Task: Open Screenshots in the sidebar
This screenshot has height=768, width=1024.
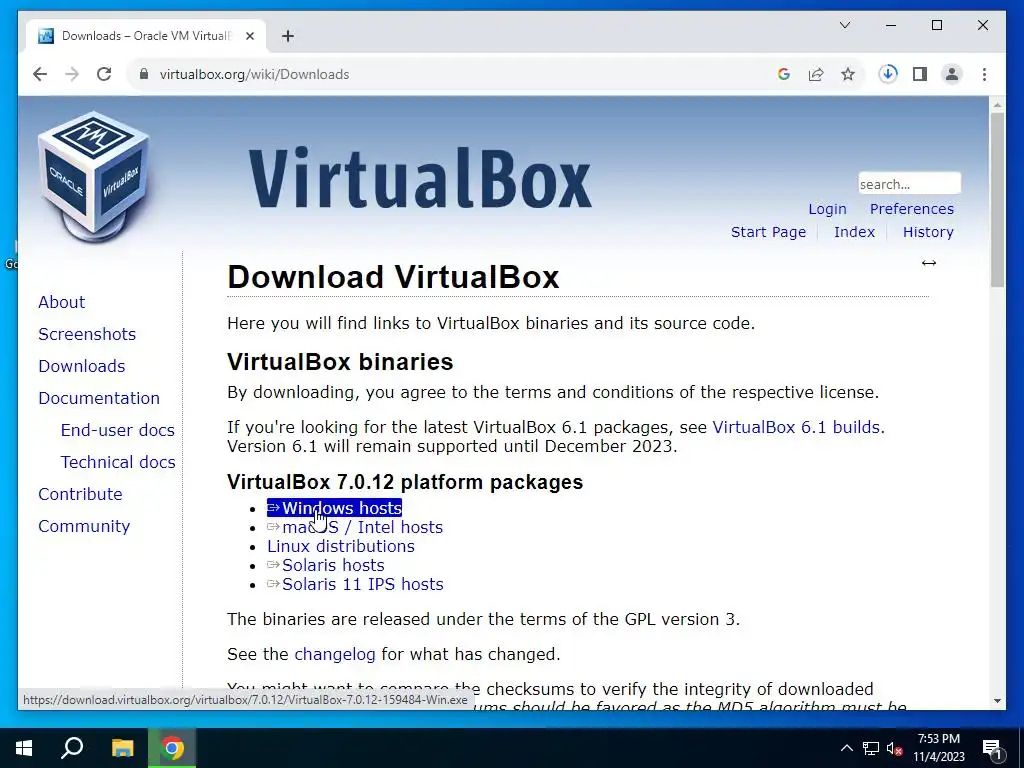Action: (87, 334)
